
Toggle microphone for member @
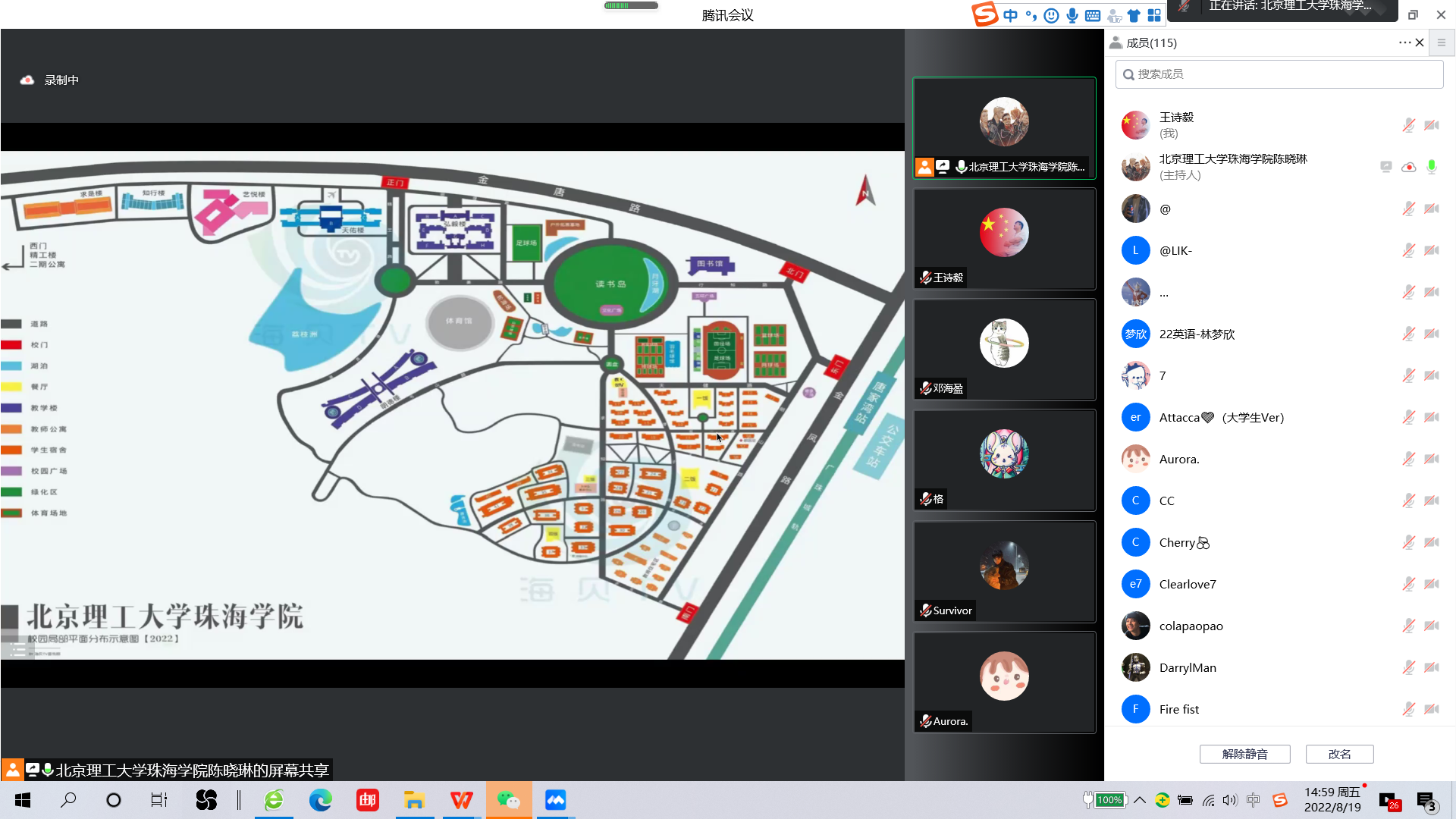1408,209
